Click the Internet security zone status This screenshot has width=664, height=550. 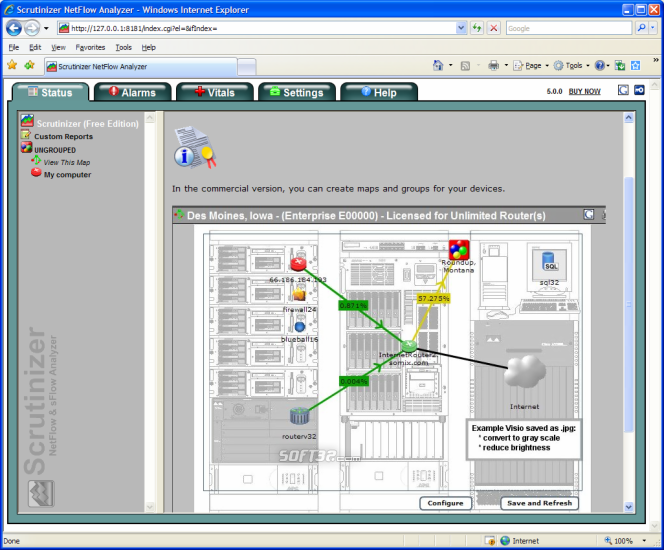519,541
